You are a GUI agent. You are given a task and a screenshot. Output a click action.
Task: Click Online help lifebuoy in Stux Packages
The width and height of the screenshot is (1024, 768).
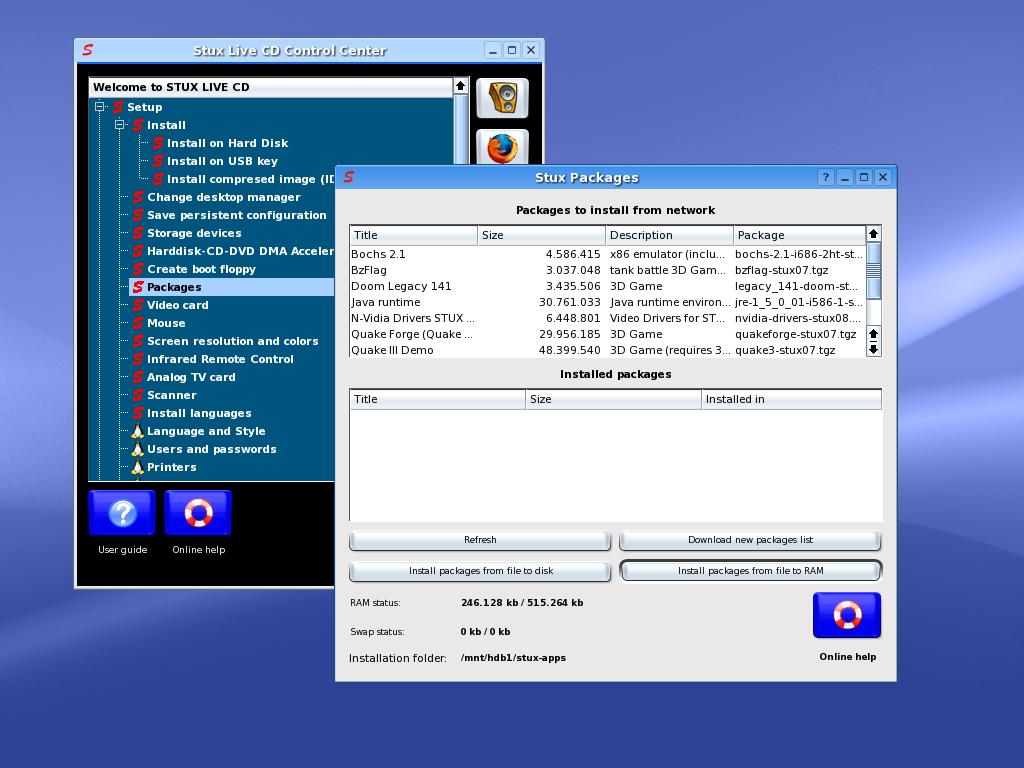(847, 615)
